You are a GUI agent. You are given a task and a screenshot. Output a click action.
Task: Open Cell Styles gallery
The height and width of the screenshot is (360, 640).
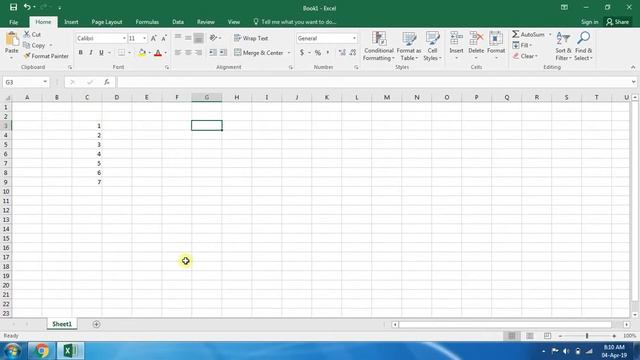(x=432, y=46)
